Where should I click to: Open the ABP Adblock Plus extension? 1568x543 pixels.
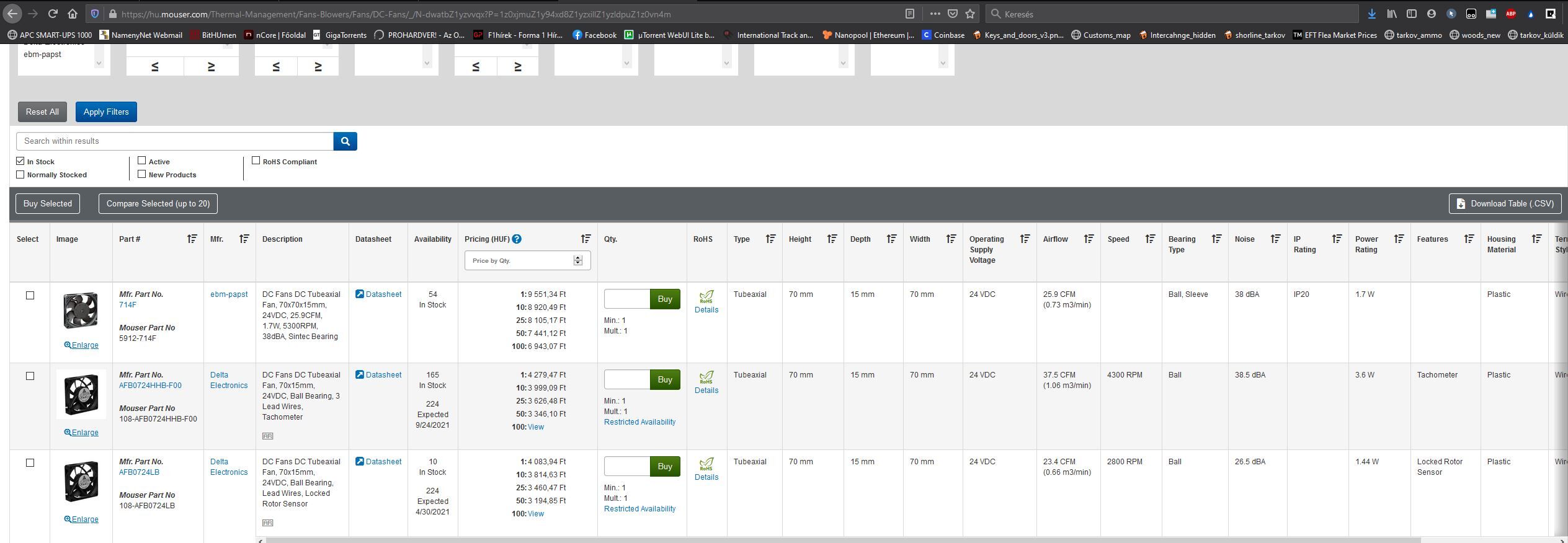(x=1511, y=14)
